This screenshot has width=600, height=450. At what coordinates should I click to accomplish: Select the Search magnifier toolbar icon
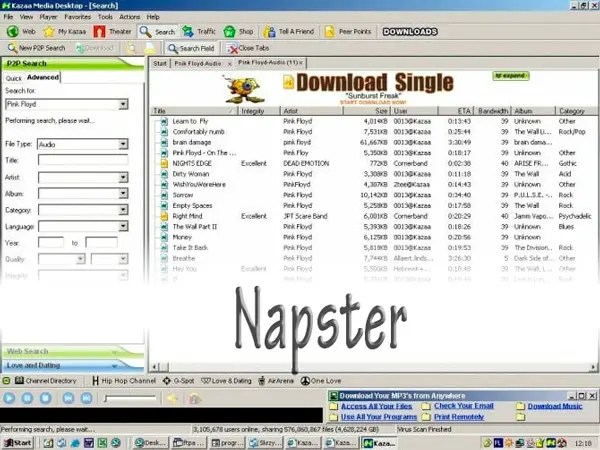[145, 31]
